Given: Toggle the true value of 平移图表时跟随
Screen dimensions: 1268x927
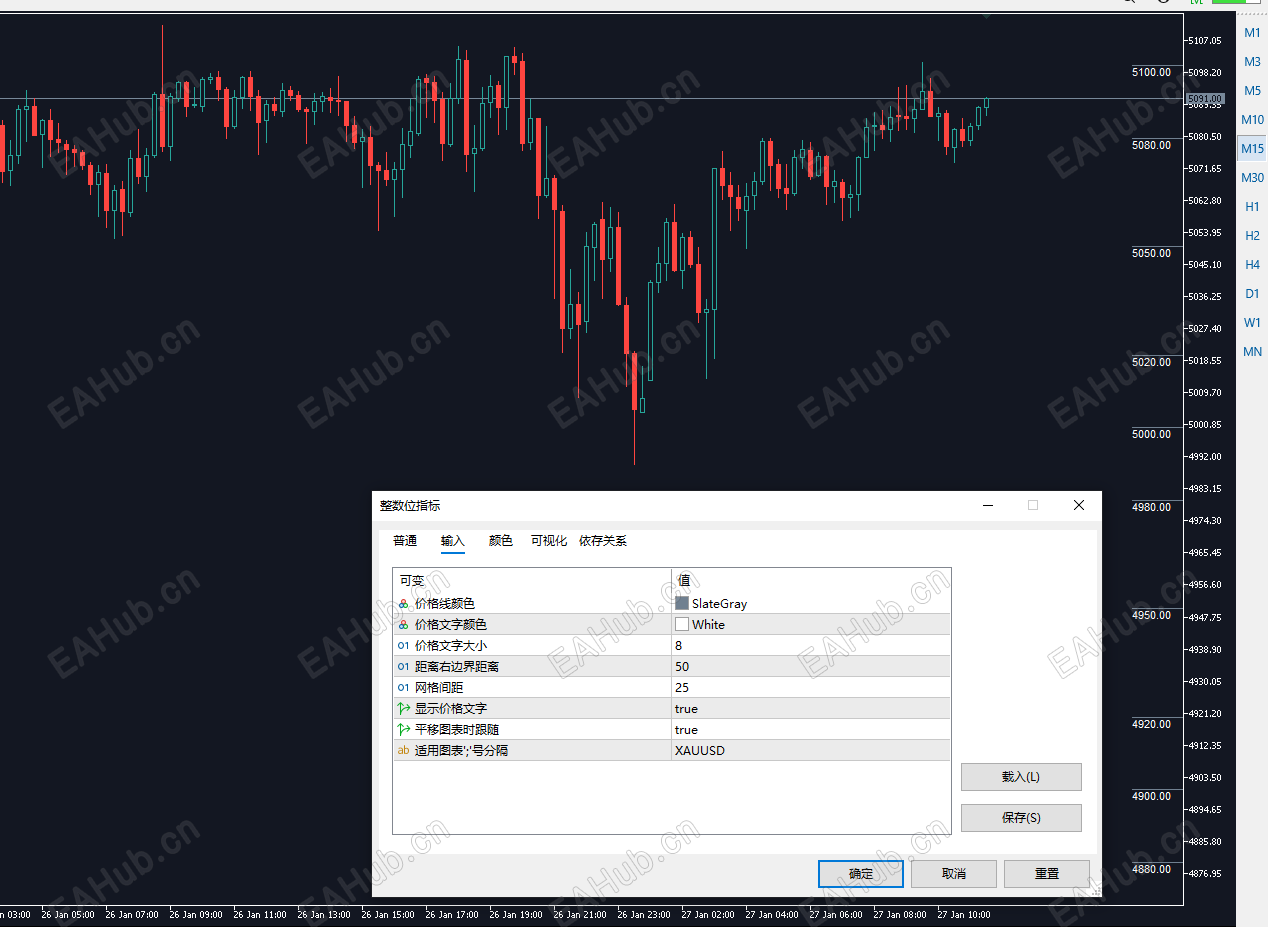Looking at the screenshot, I should click(686, 730).
